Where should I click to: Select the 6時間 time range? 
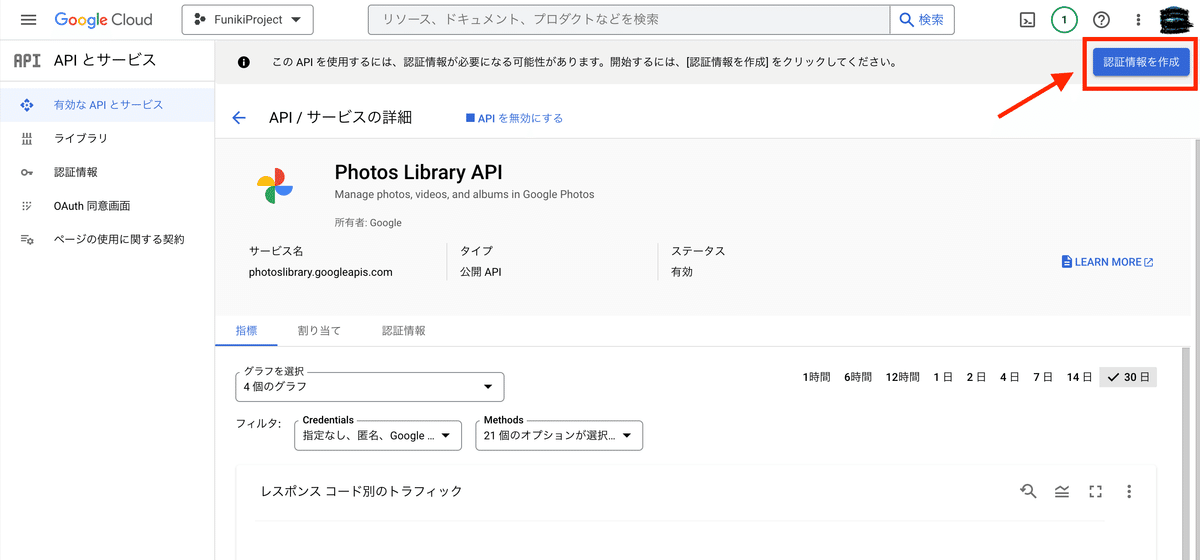(x=858, y=377)
